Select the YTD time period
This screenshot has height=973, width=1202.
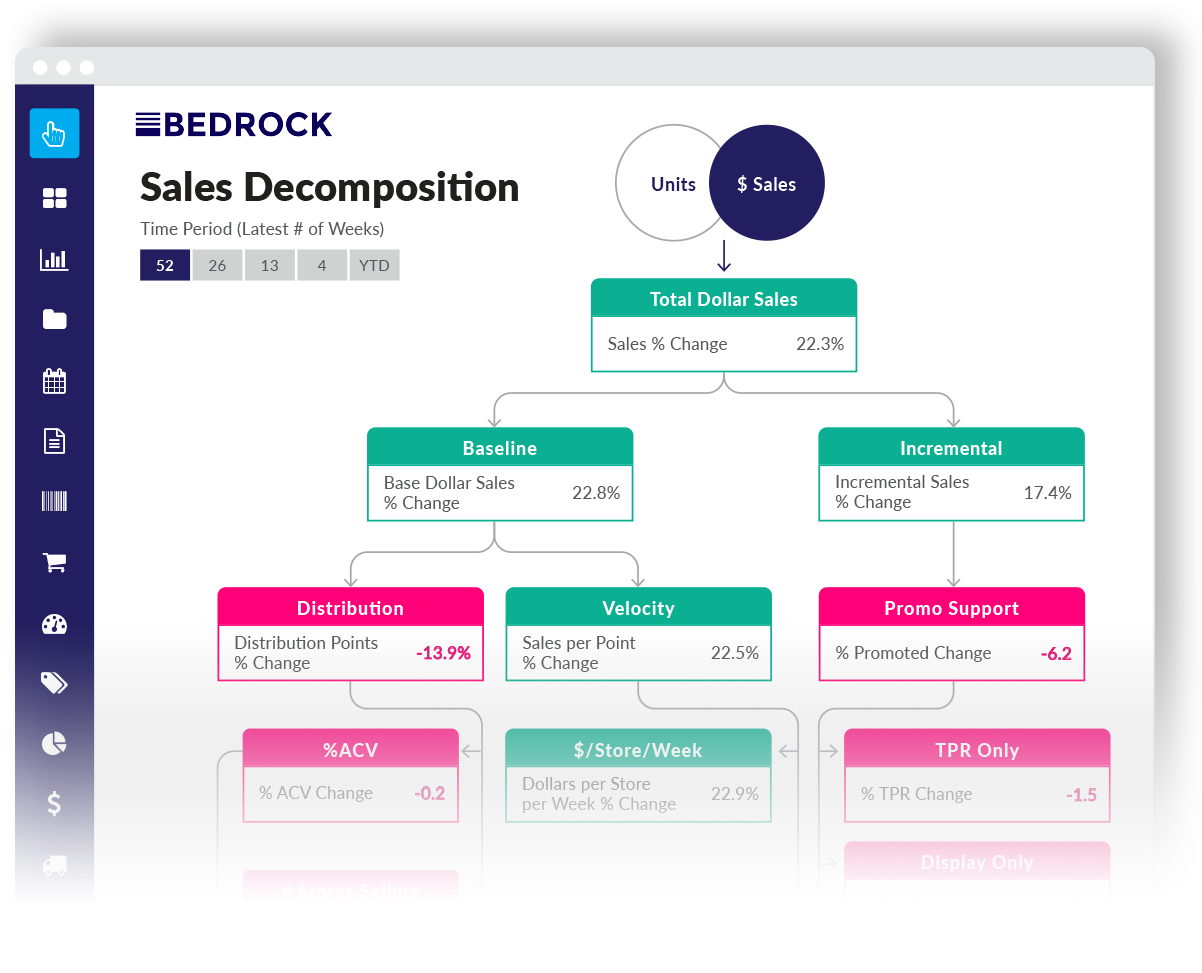pyautogui.click(x=374, y=265)
